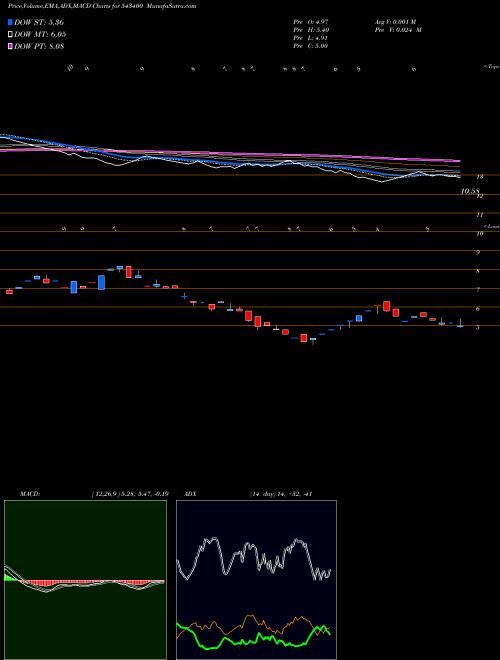
Task: Select the ADX '(14 day) 14, +32, -41' readout
Action: 280,494
